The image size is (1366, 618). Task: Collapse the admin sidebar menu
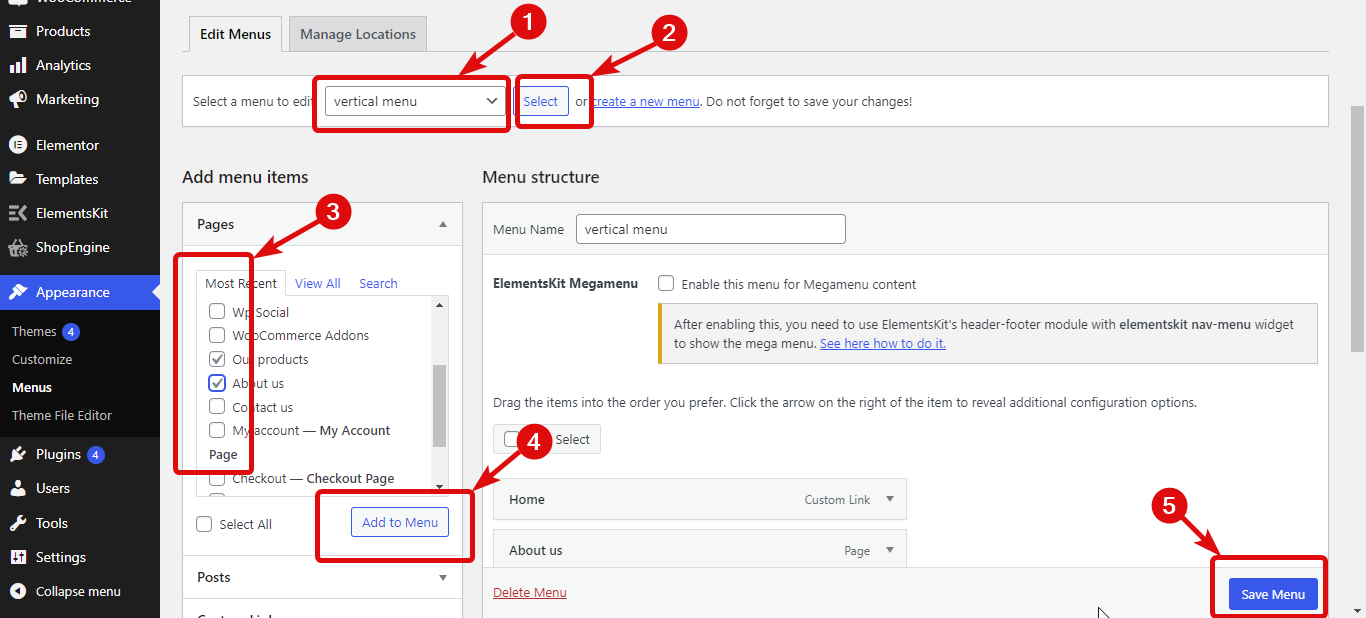pos(72,590)
